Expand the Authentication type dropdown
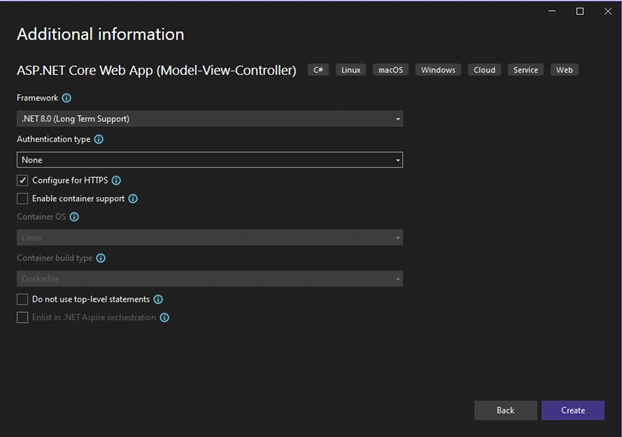 coord(210,160)
